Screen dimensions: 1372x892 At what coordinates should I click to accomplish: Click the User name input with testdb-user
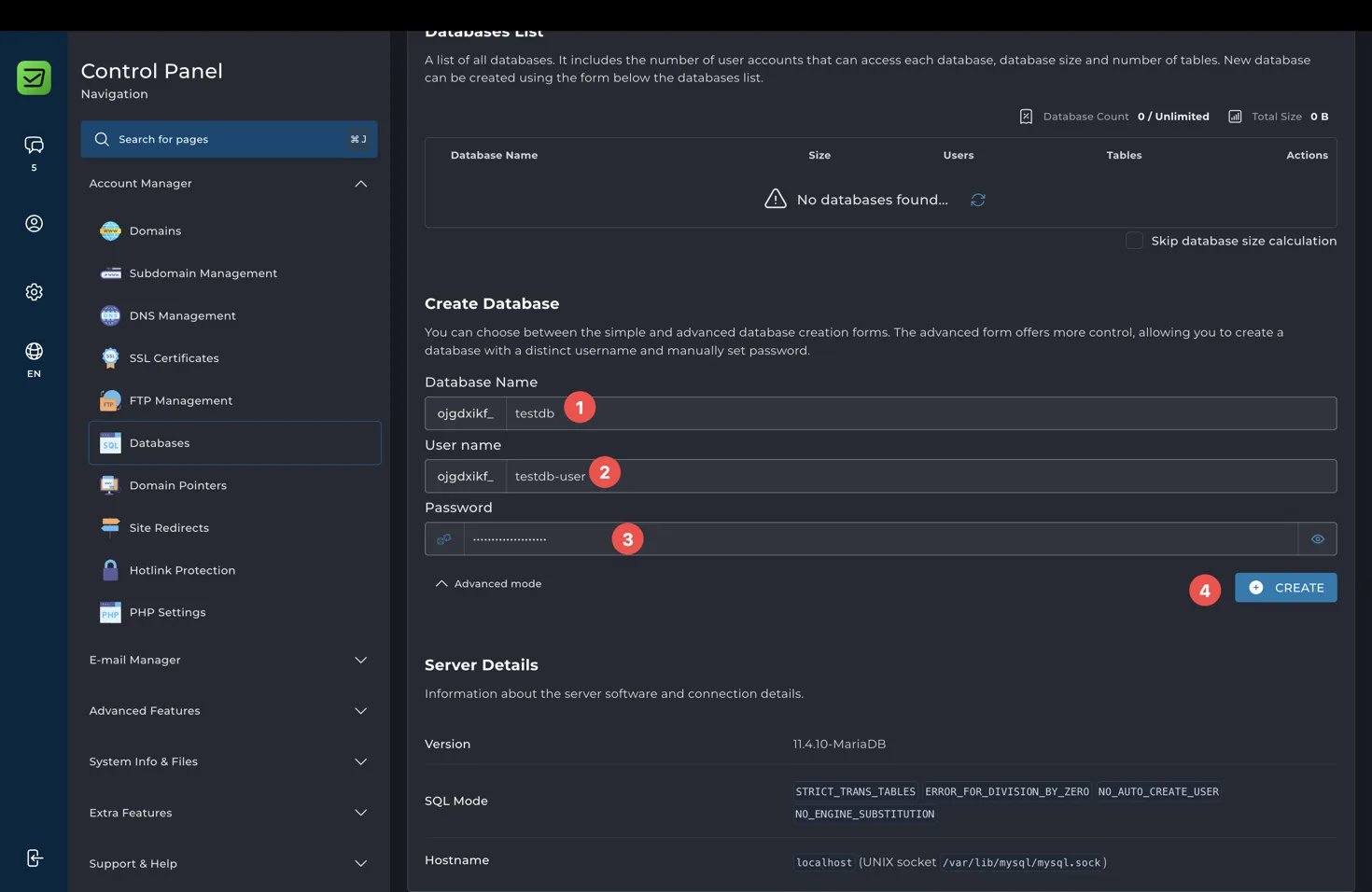point(921,476)
